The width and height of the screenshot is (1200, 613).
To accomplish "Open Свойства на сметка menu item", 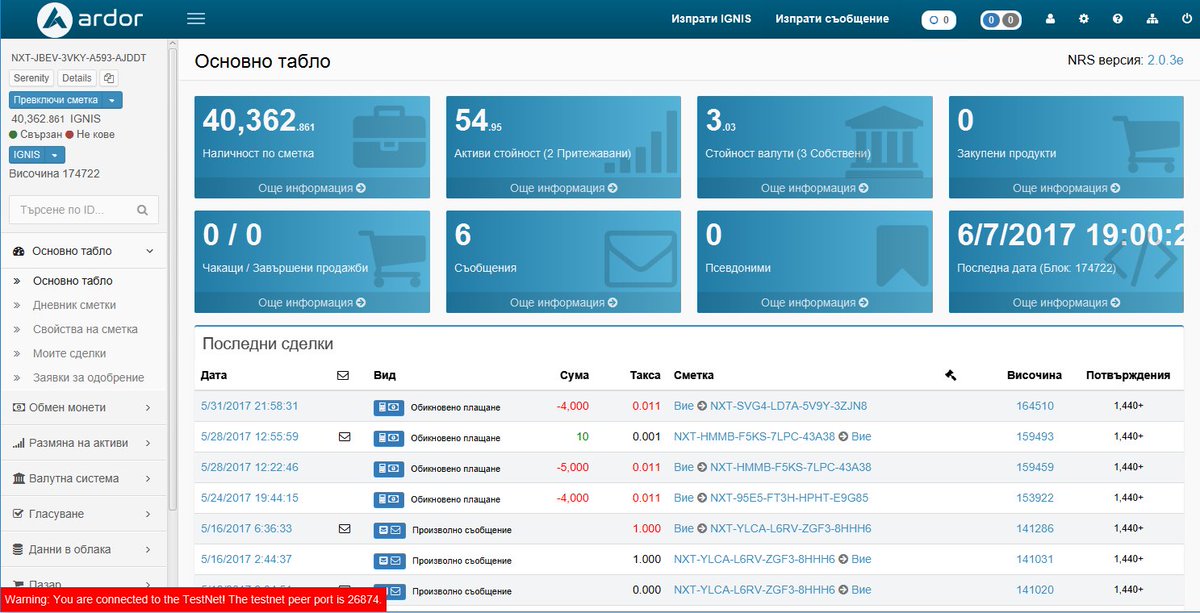I will pos(85,329).
